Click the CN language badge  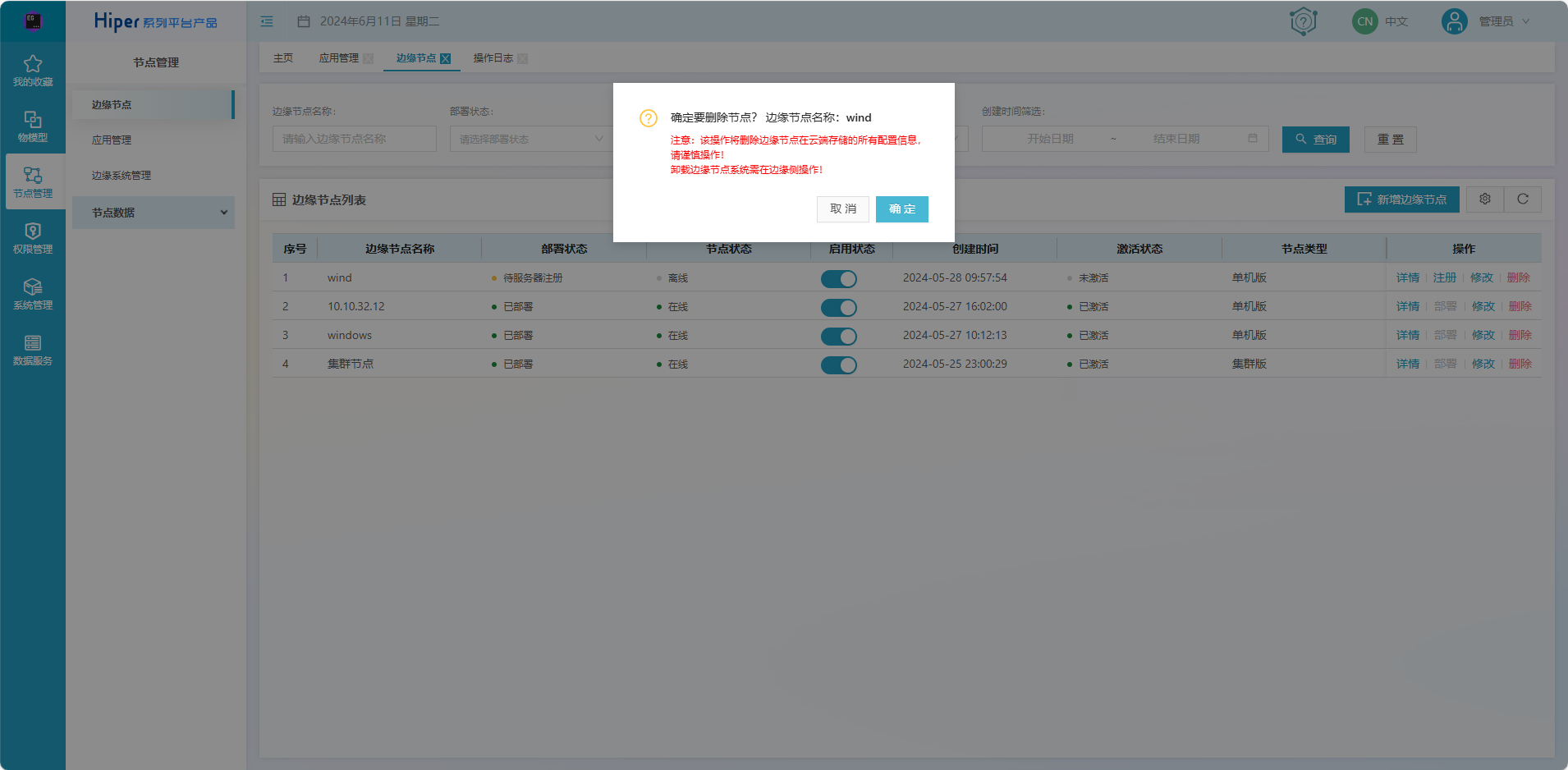(1364, 21)
